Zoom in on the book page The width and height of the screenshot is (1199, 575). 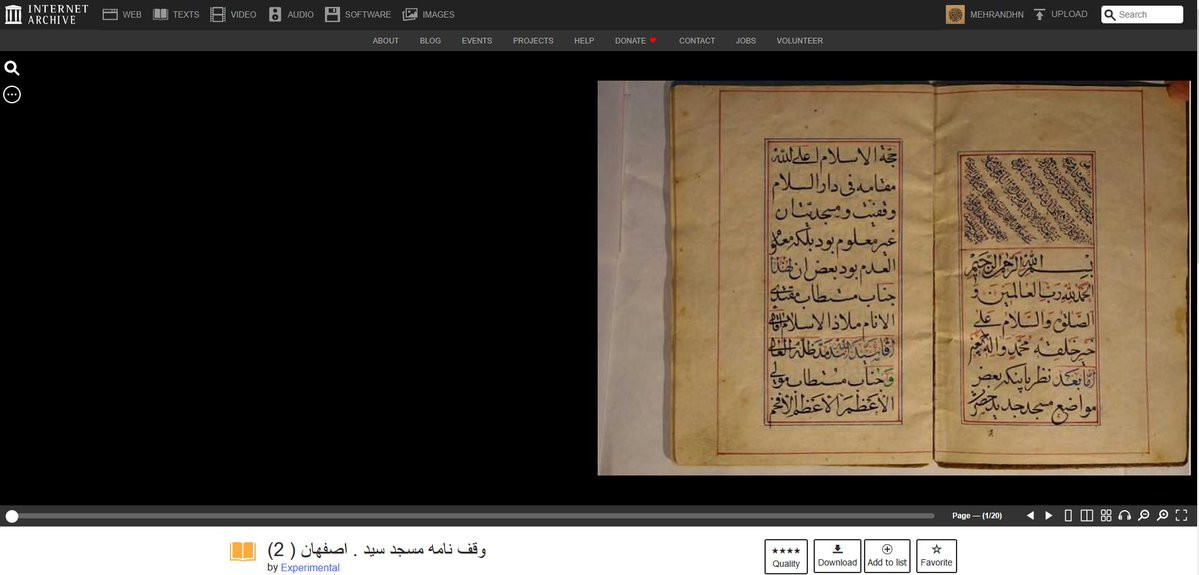1163,516
